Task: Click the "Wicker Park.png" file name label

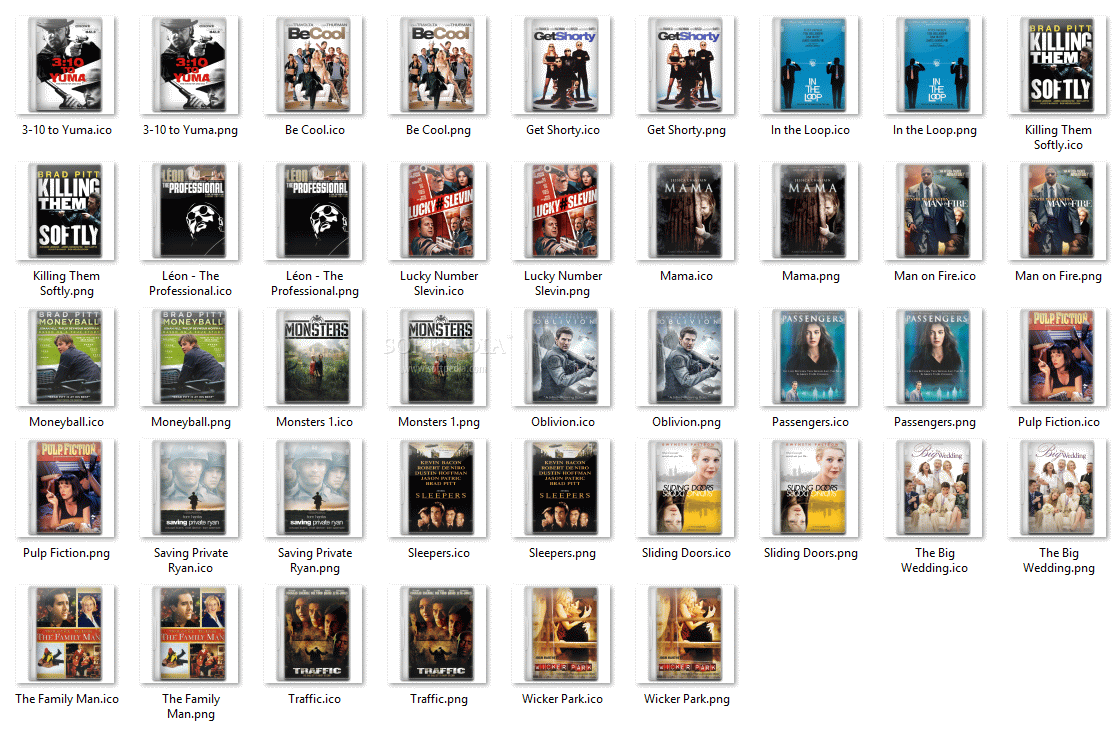Action: [x=687, y=699]
